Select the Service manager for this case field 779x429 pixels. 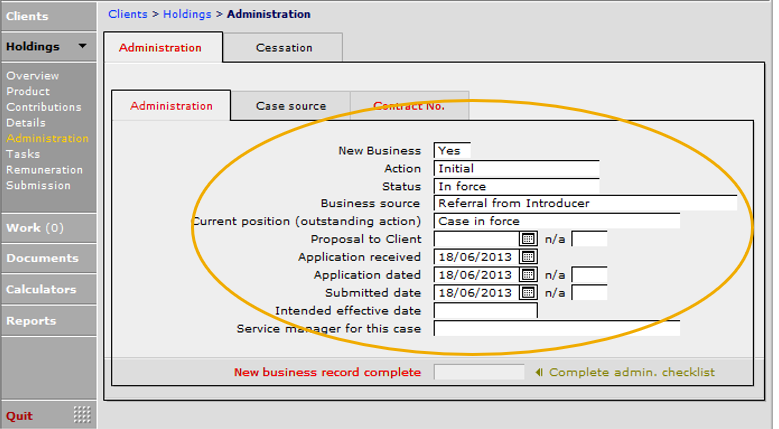tap(556, 328)
